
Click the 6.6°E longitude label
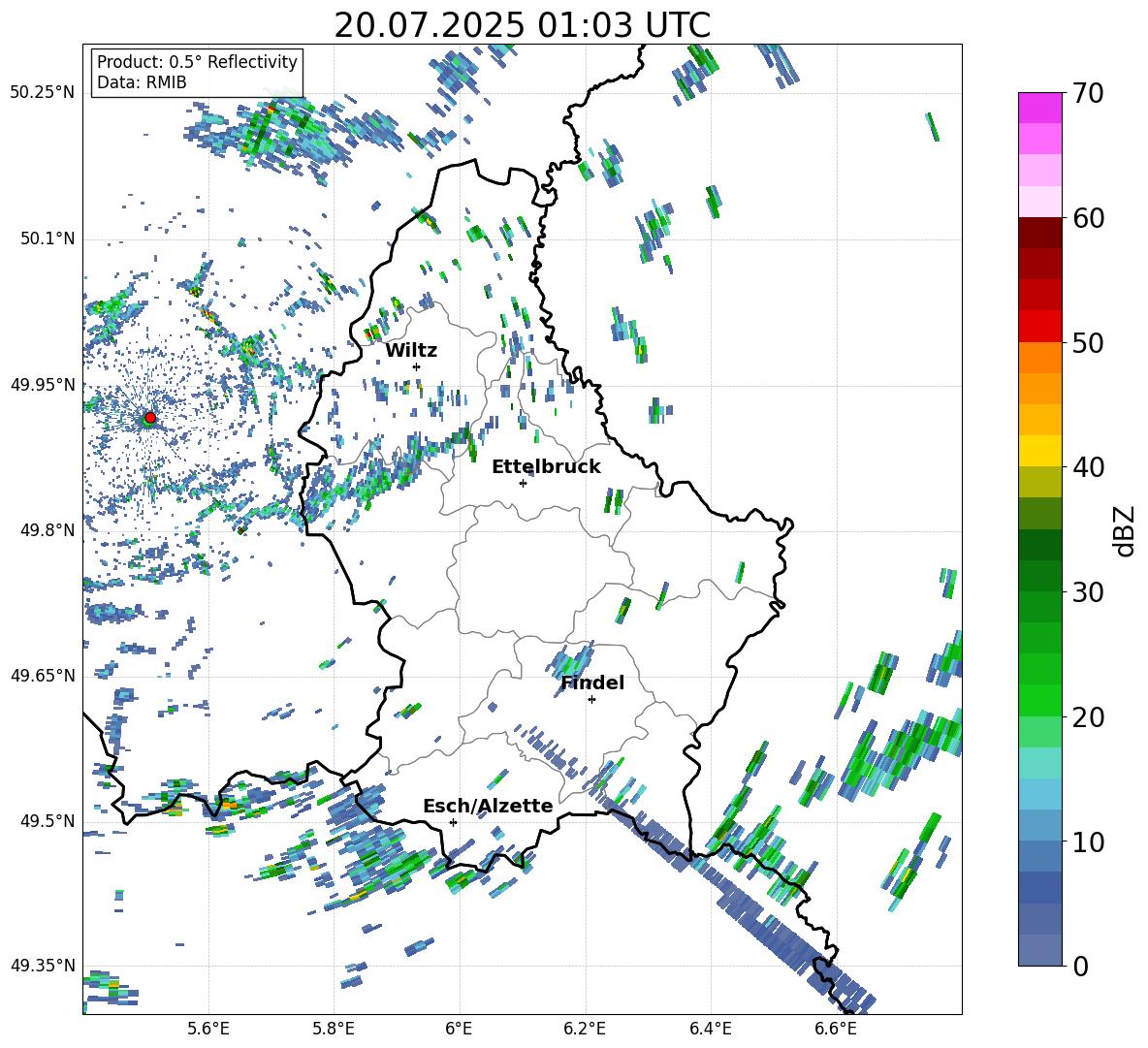click(x=836, y=1029)
